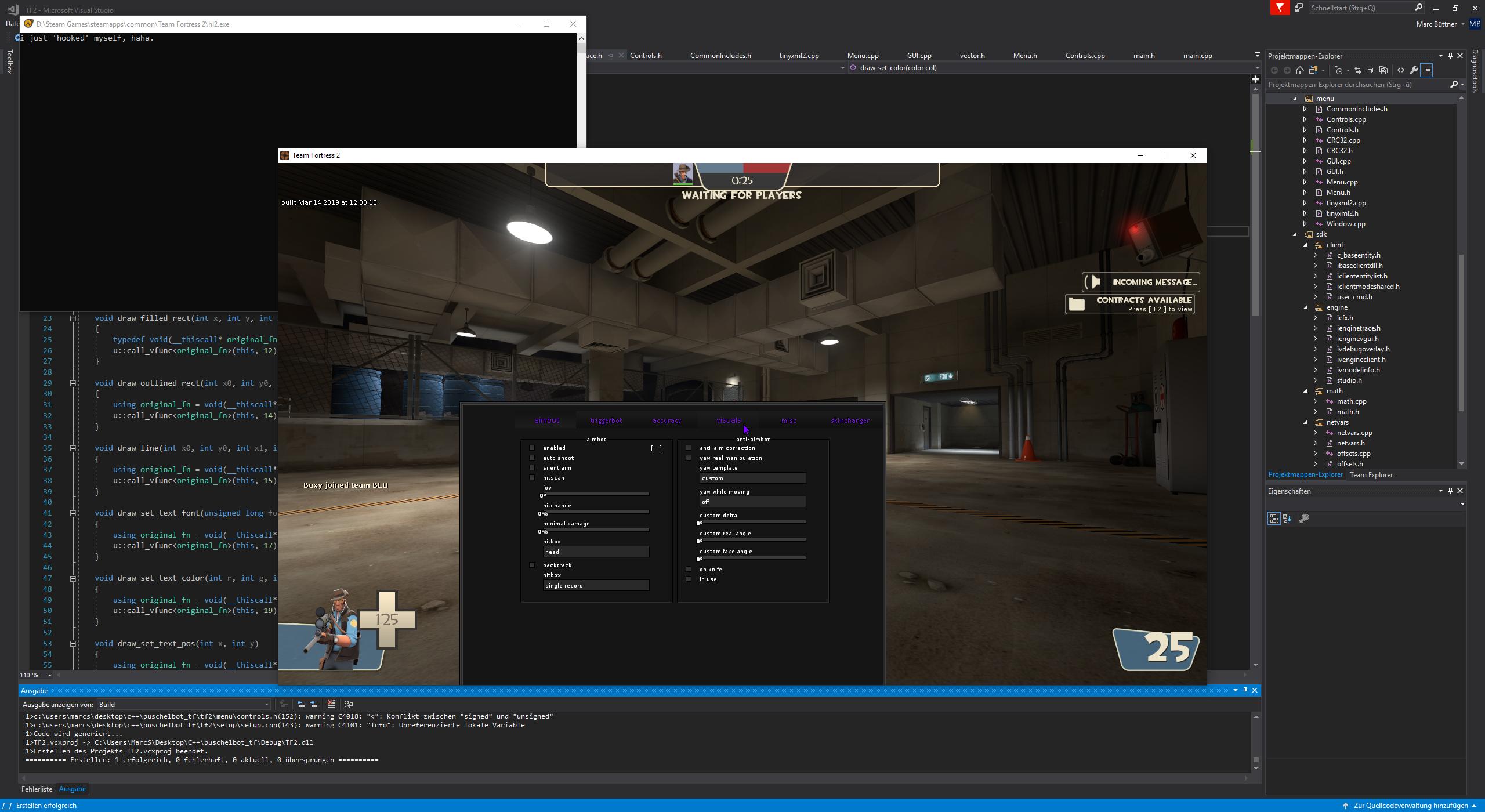Viewport: 1485px width, 812px height.
Task: Click the Home icon in Projektmappen-Explorer toolbar
Action: pos(1301,70)
